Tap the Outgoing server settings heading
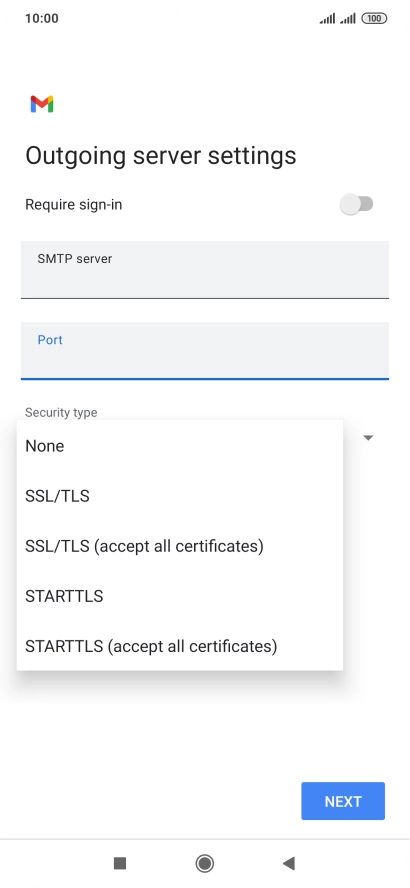 (161, 155)
